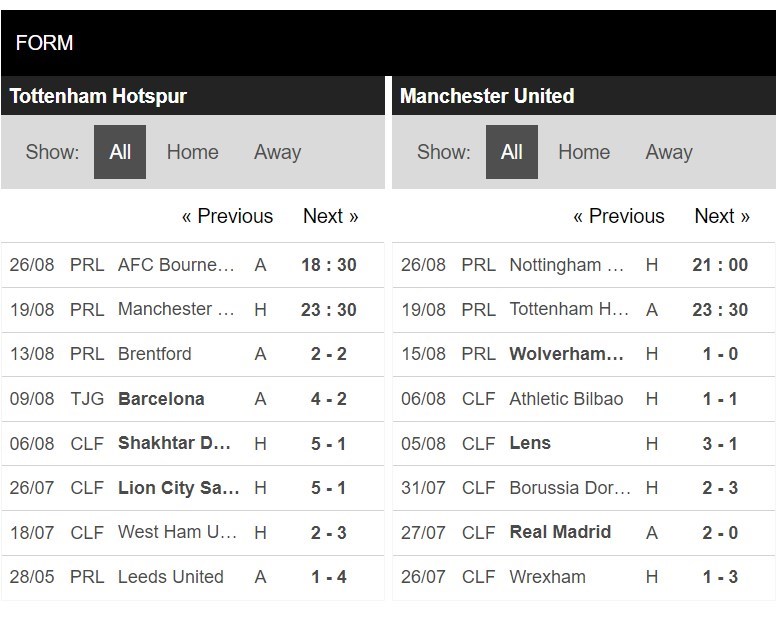Open the Barcelona 4 - 2 match
This screenshot has height=617, width=782.
coord(193,399)
